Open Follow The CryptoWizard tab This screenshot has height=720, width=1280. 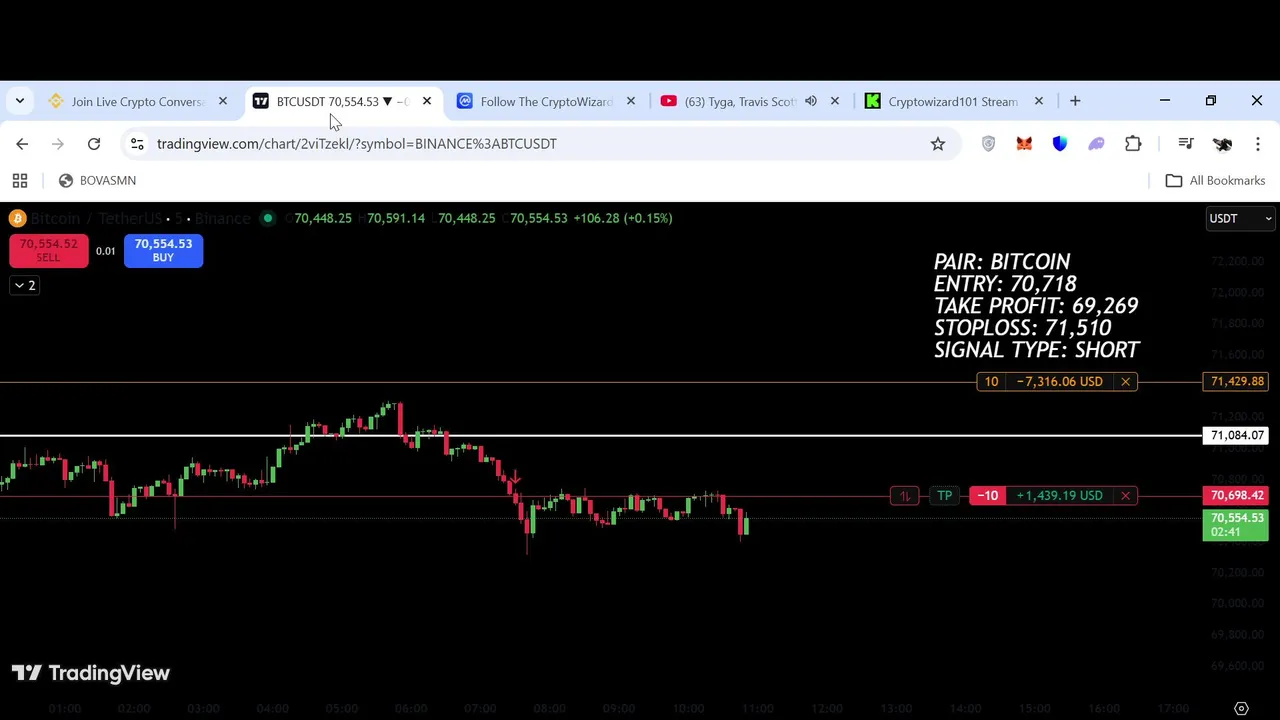click(x=546, y=101)
